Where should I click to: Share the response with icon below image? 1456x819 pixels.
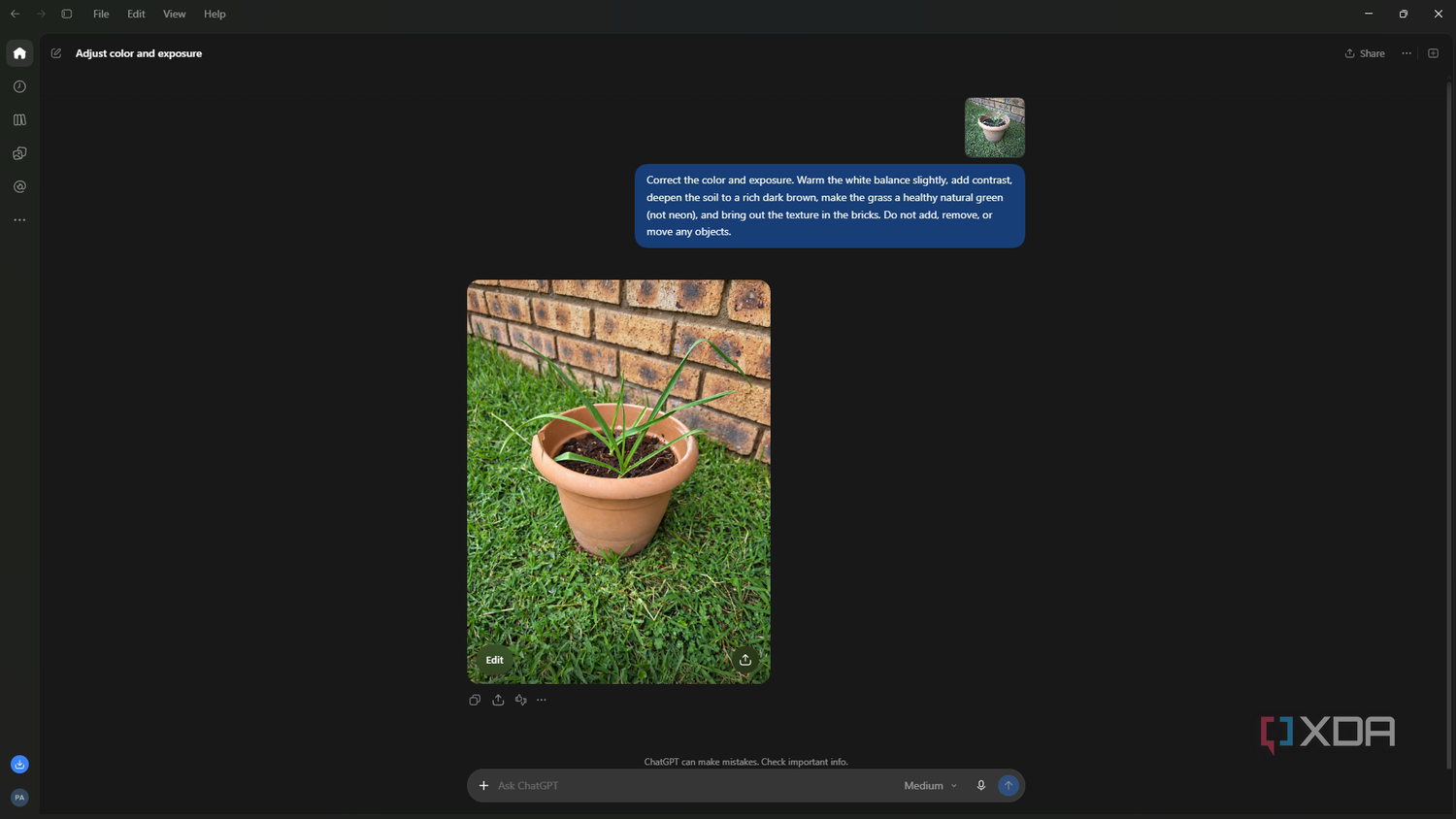point(498,700)
